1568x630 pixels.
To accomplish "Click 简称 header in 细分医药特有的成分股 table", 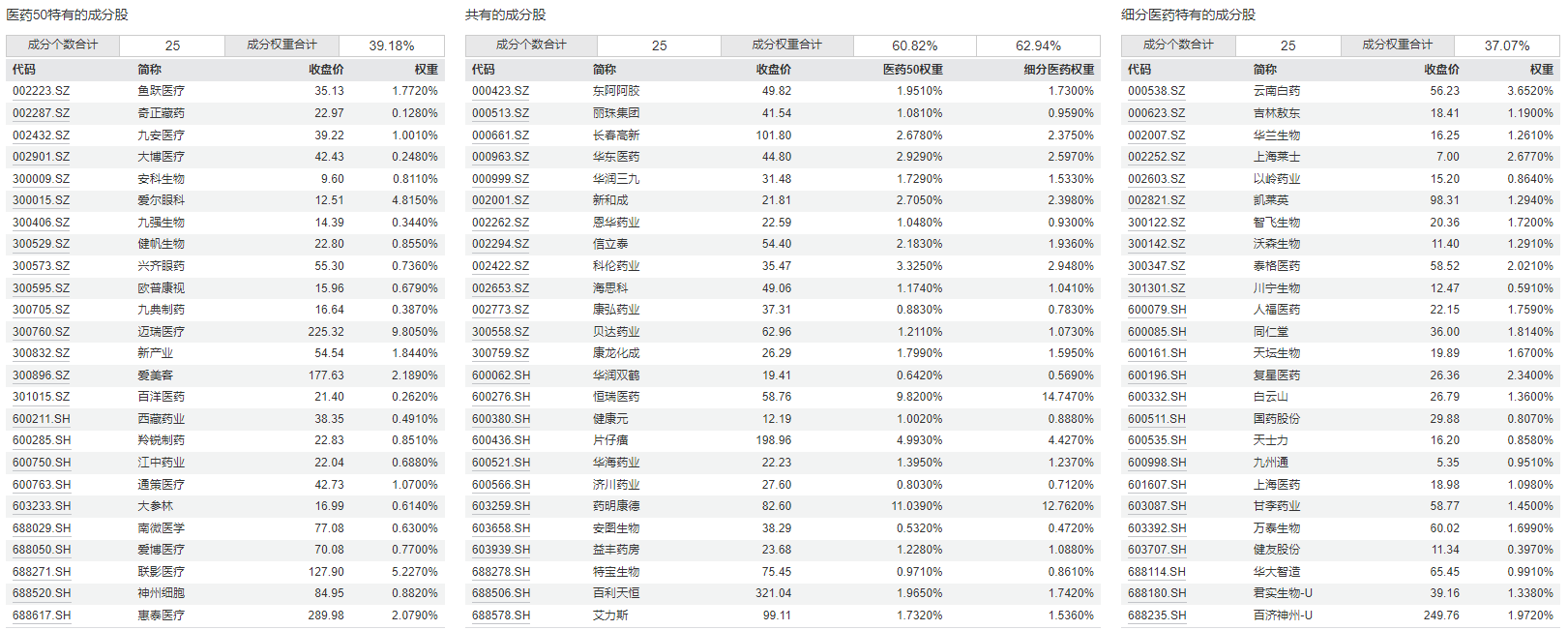I will coord(1264,70).
